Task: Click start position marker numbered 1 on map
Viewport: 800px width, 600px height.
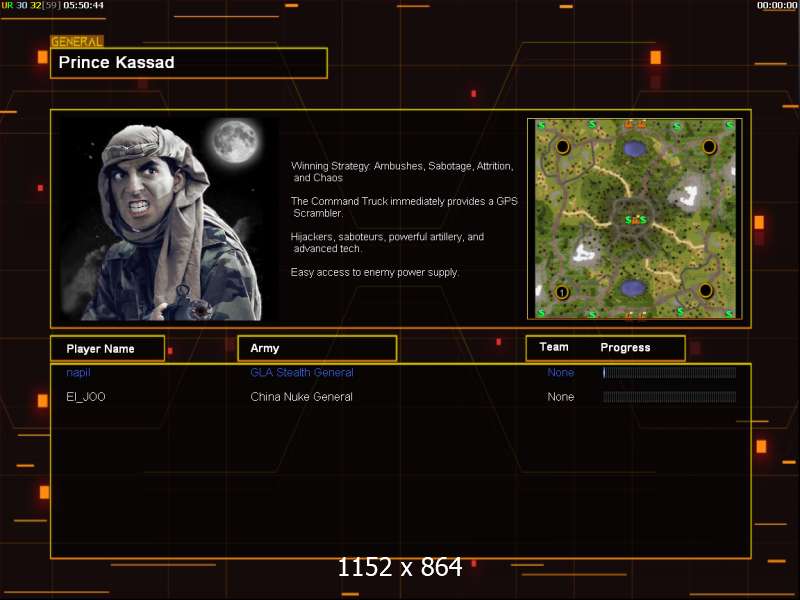Action: point(562,292)
